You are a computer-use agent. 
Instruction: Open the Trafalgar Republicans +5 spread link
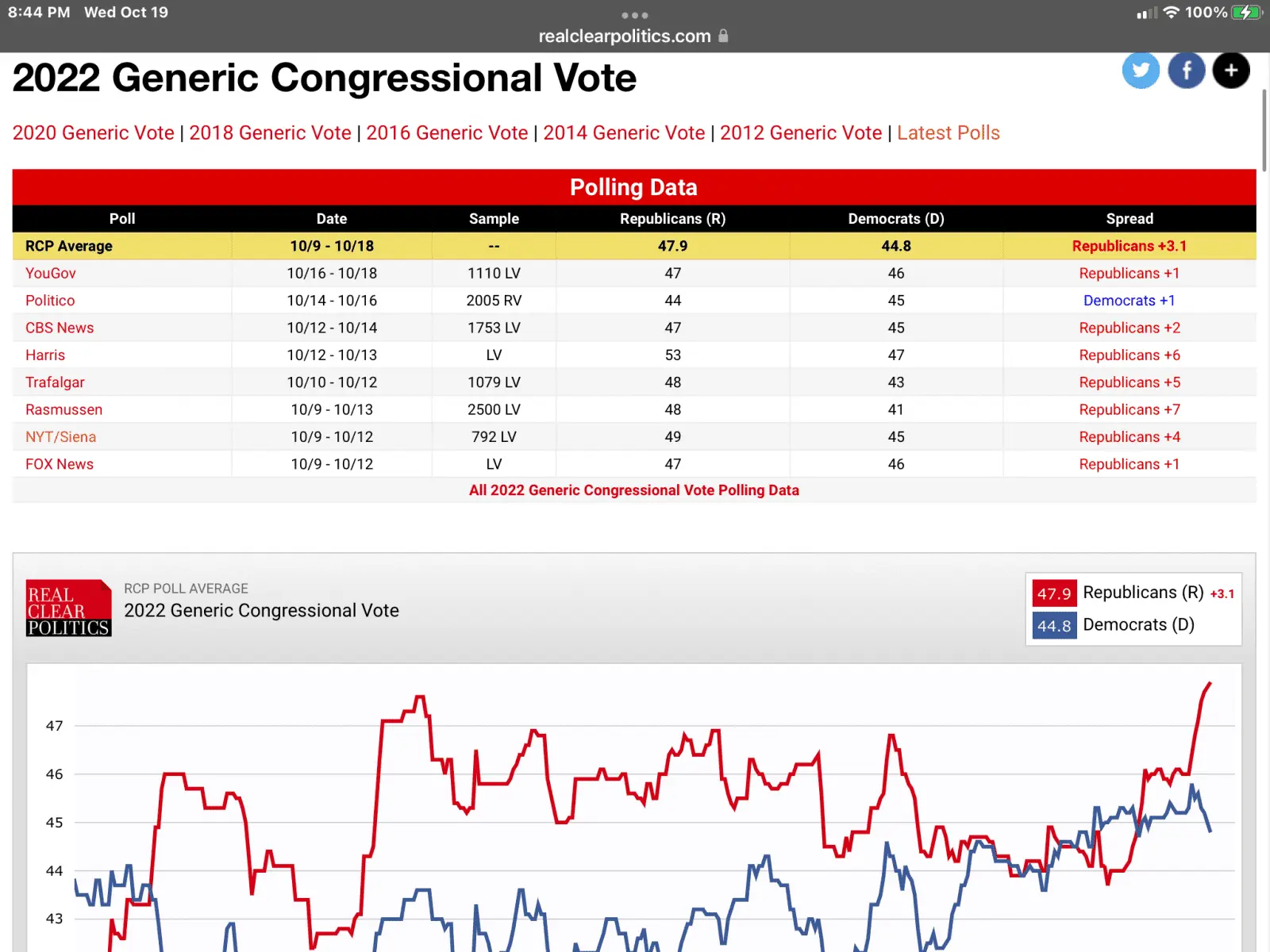[1130, 382]
